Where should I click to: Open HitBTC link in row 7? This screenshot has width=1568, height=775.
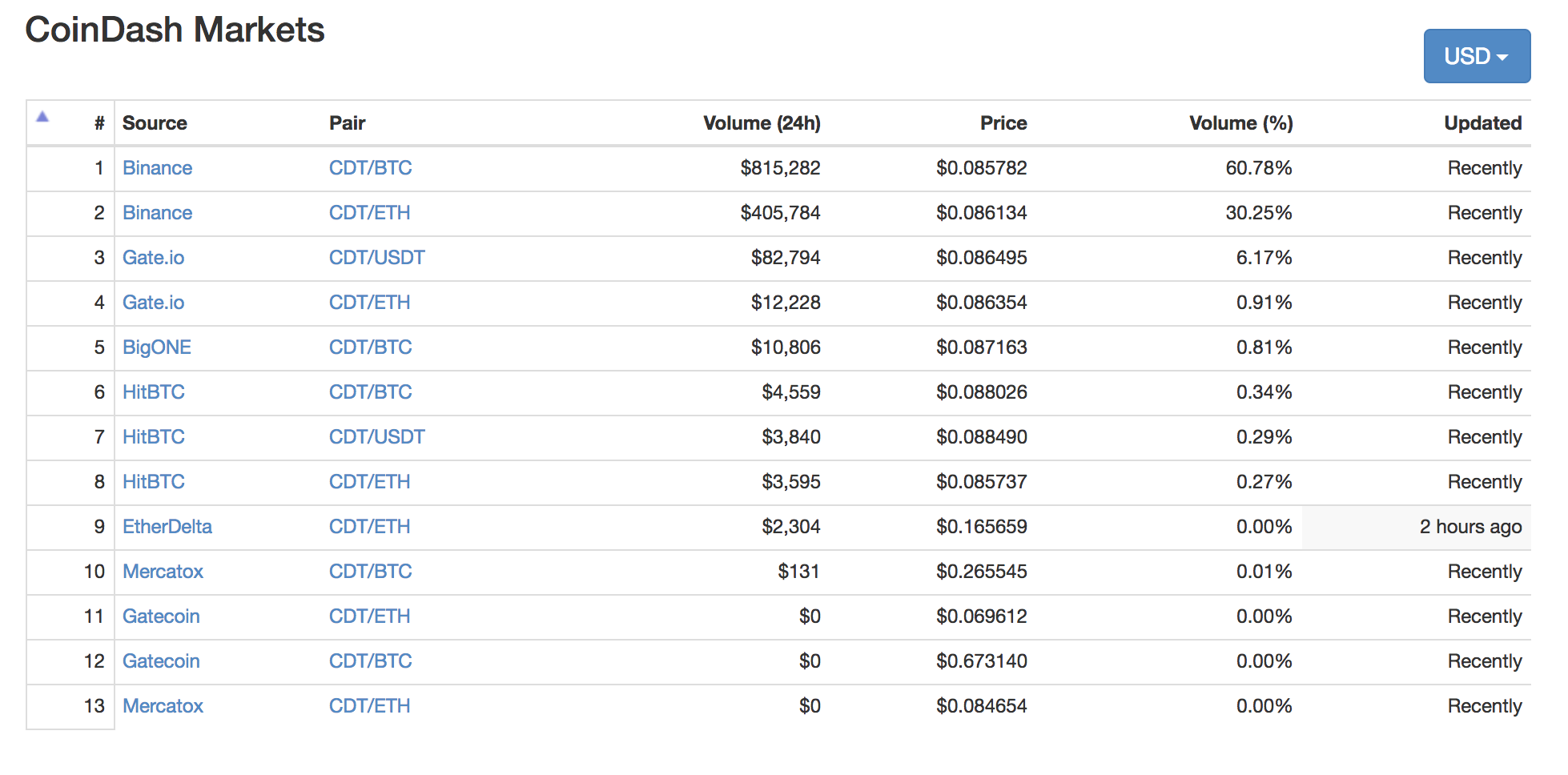click(x=153, y=437)
